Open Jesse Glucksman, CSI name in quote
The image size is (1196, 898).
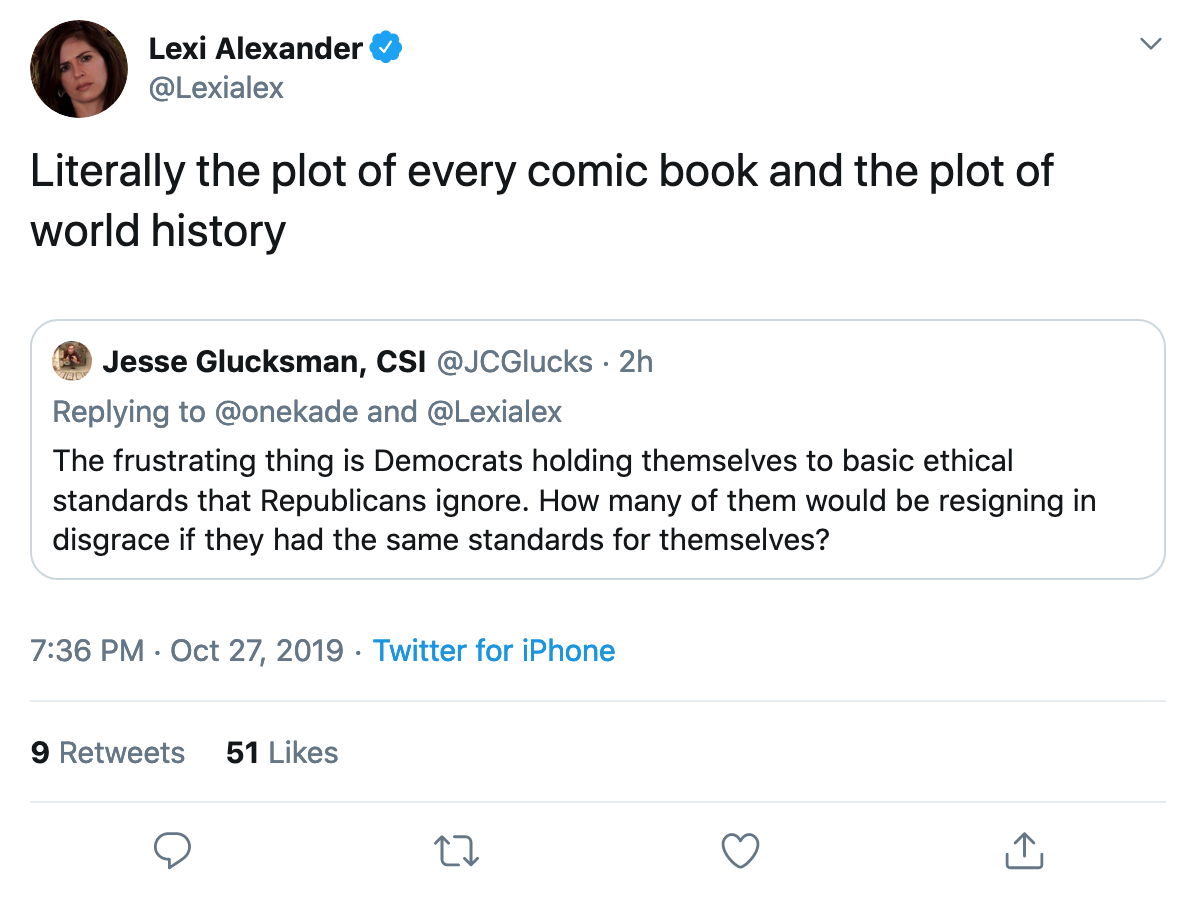click(x=264, y=361)
